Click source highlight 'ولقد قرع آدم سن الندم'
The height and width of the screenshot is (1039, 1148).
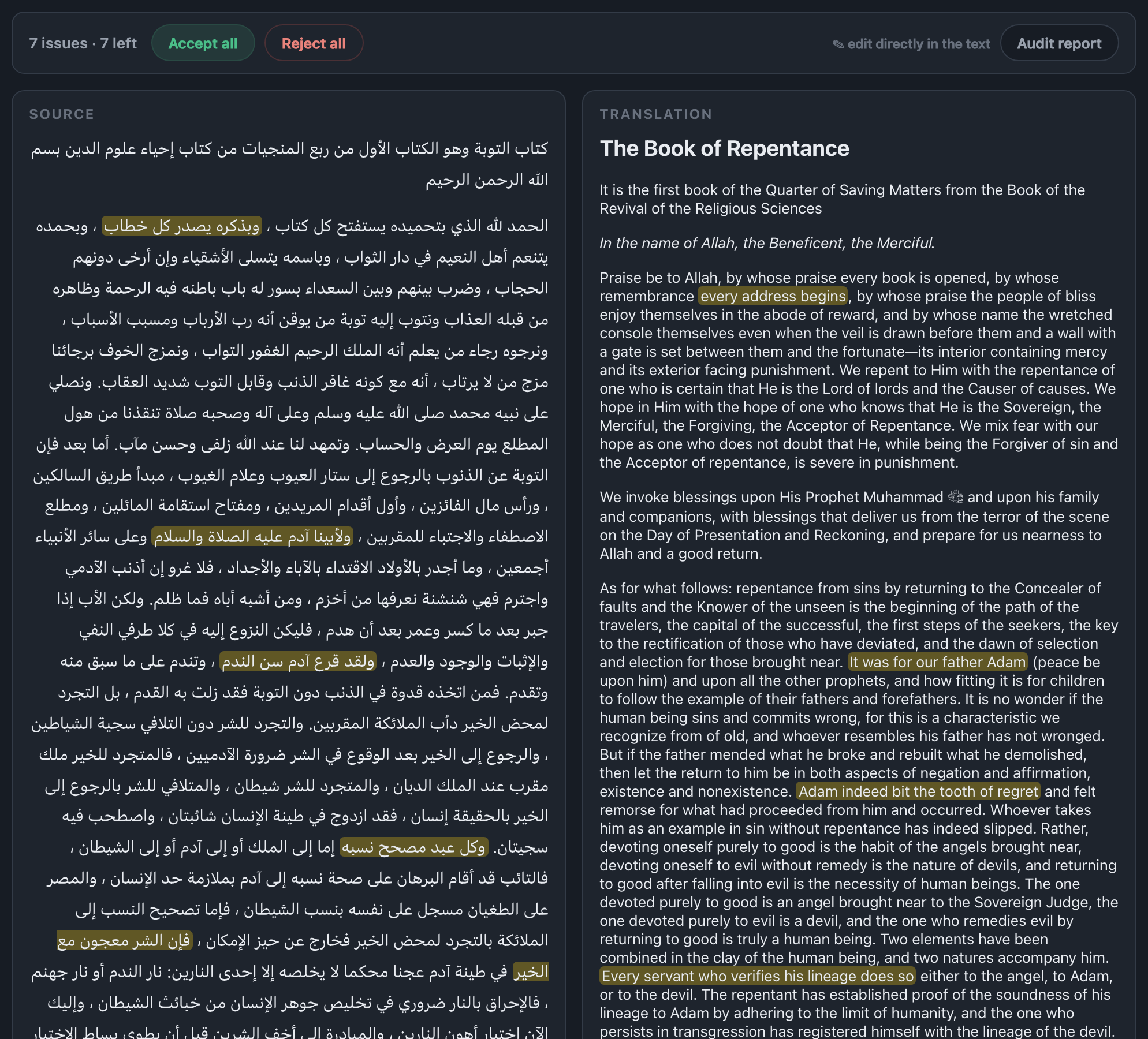coord(298,661)
